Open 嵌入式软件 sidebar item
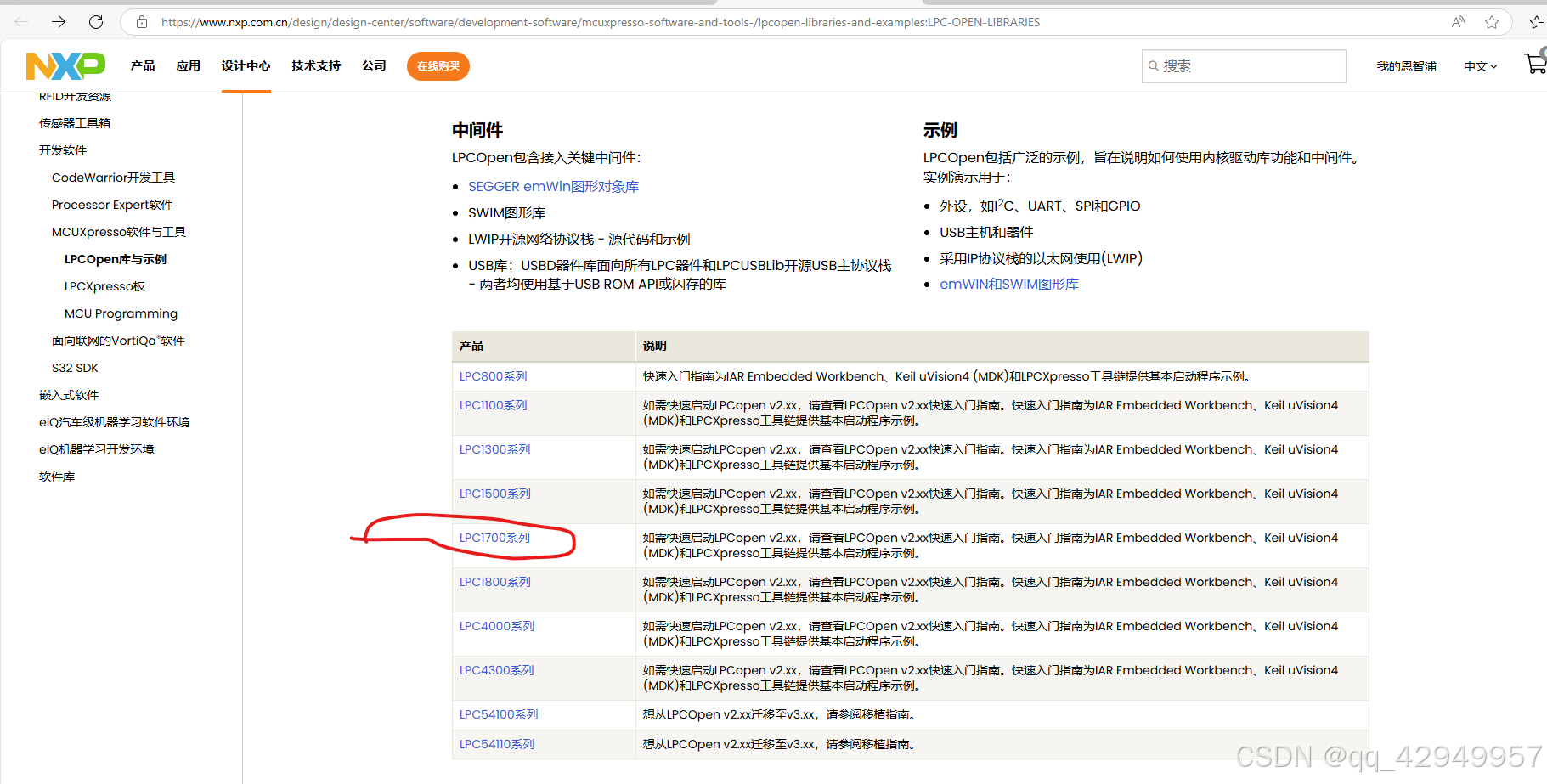 [69, 395]
